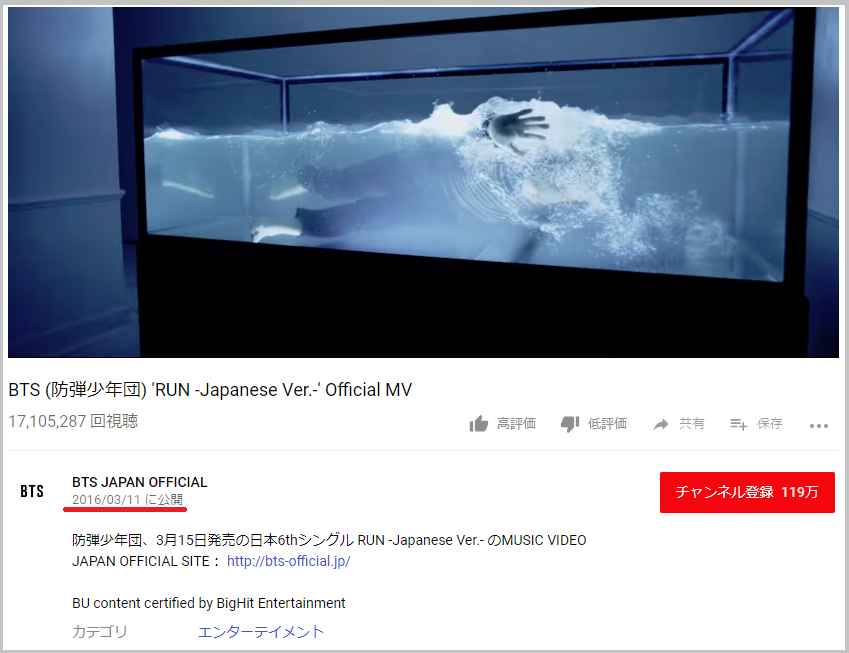Open the three-dot more actions menu
Screen dimensions: 849x653
point(819,426)
